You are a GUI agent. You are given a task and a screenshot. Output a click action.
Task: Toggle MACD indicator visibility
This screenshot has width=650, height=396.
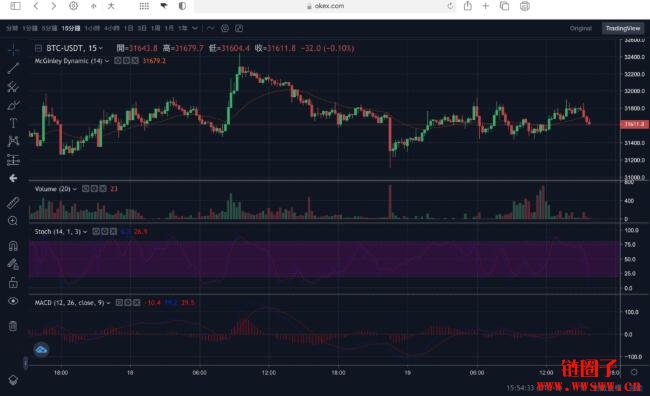[119, 303]
